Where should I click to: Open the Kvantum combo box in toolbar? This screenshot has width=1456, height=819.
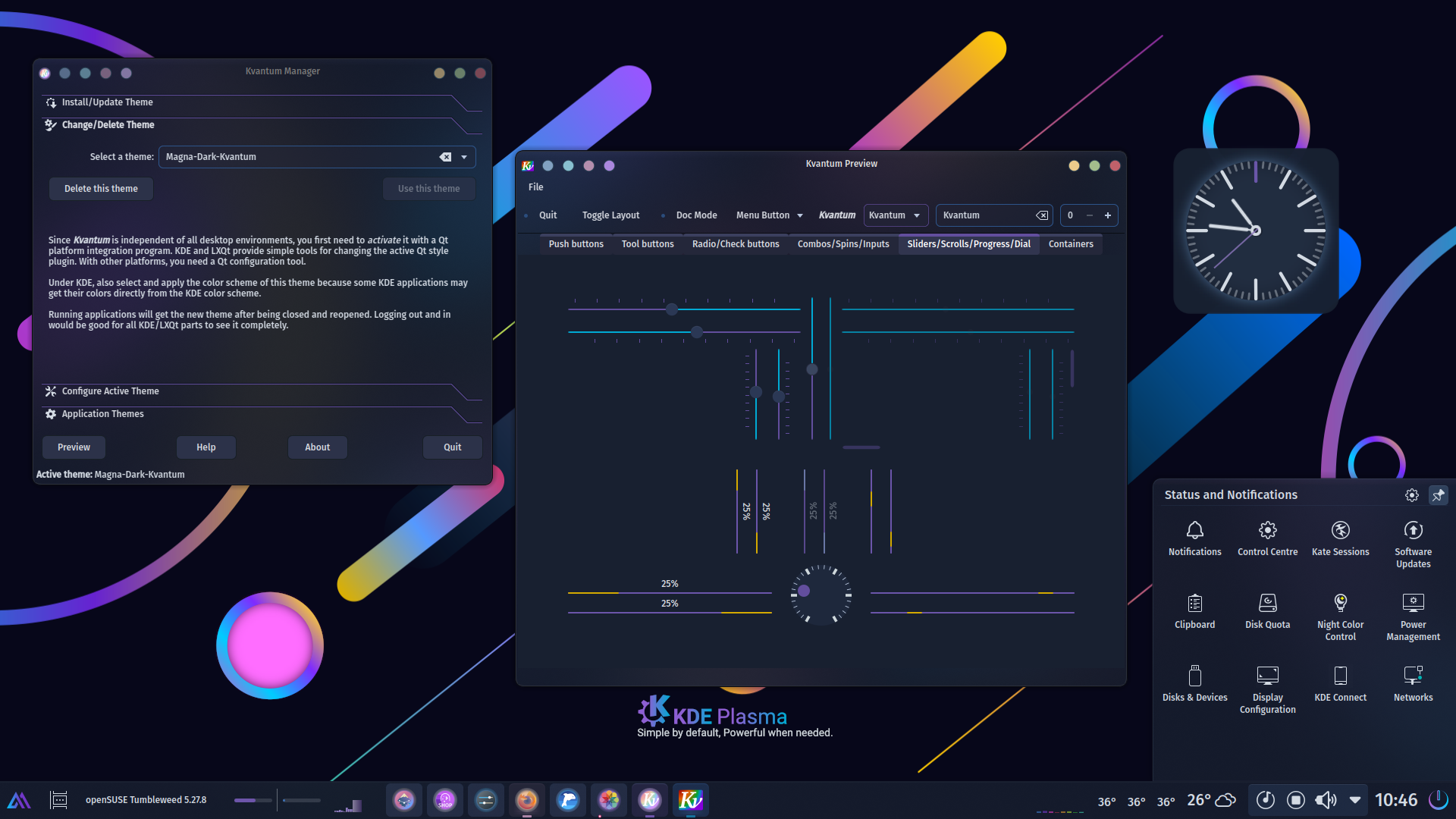pyautogui.click(x=896, y=215)
